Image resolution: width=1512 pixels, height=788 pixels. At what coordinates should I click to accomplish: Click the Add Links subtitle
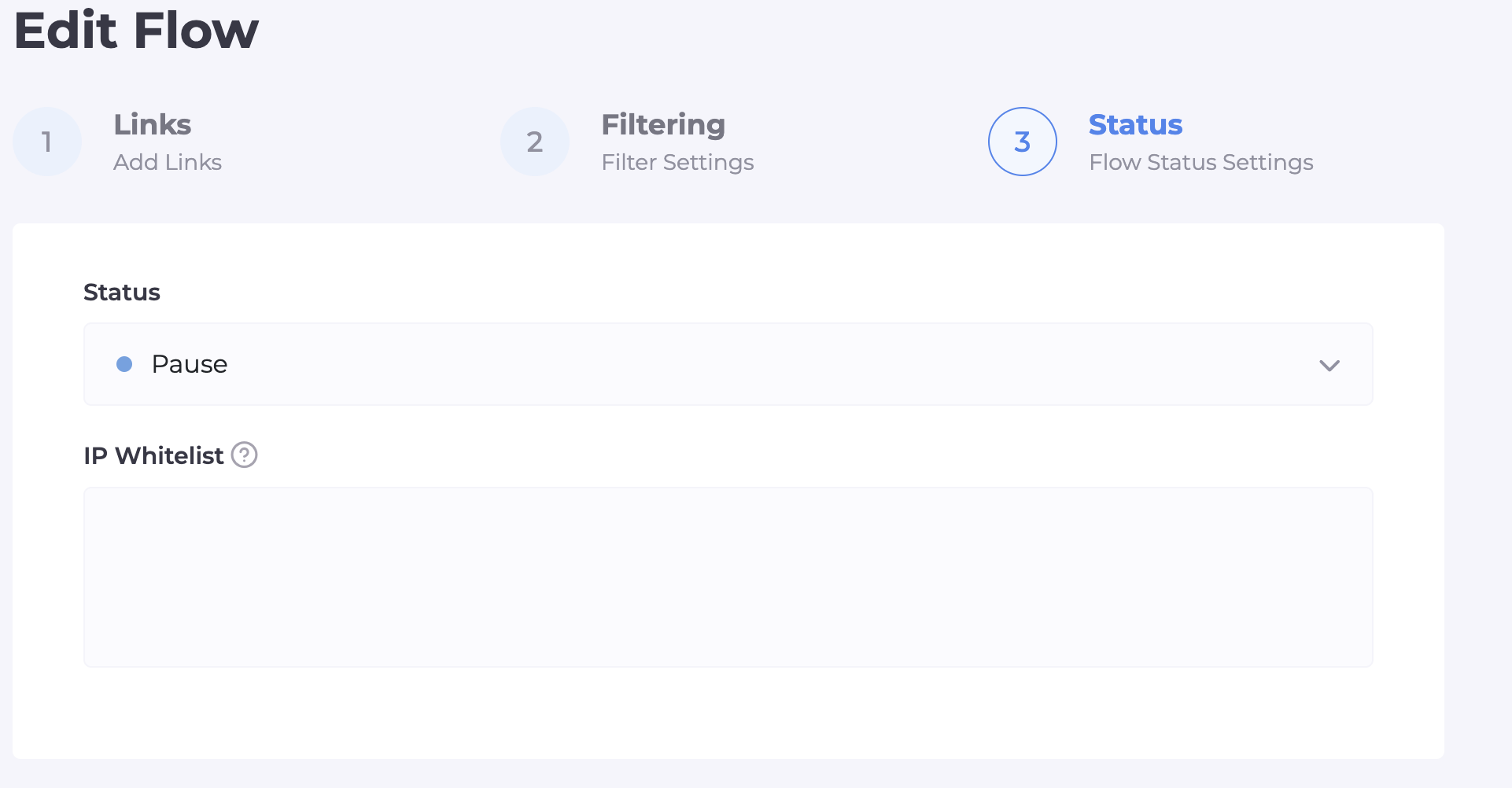[168, 162]
